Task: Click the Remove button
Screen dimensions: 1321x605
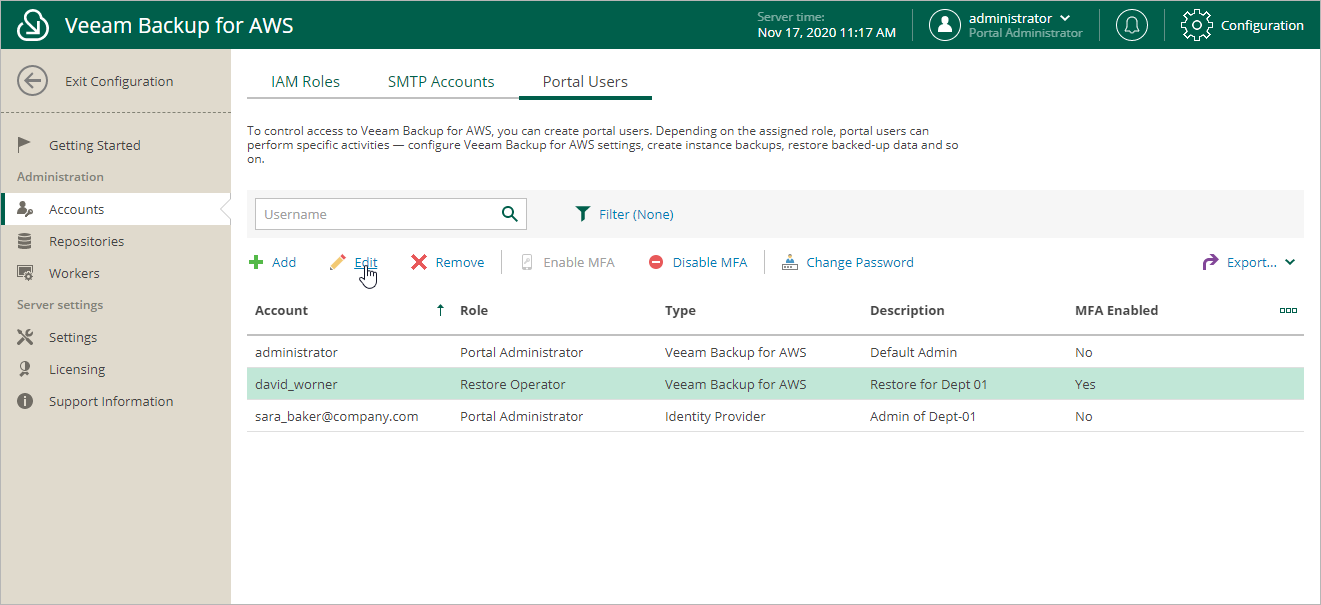Action: (447, 262)
